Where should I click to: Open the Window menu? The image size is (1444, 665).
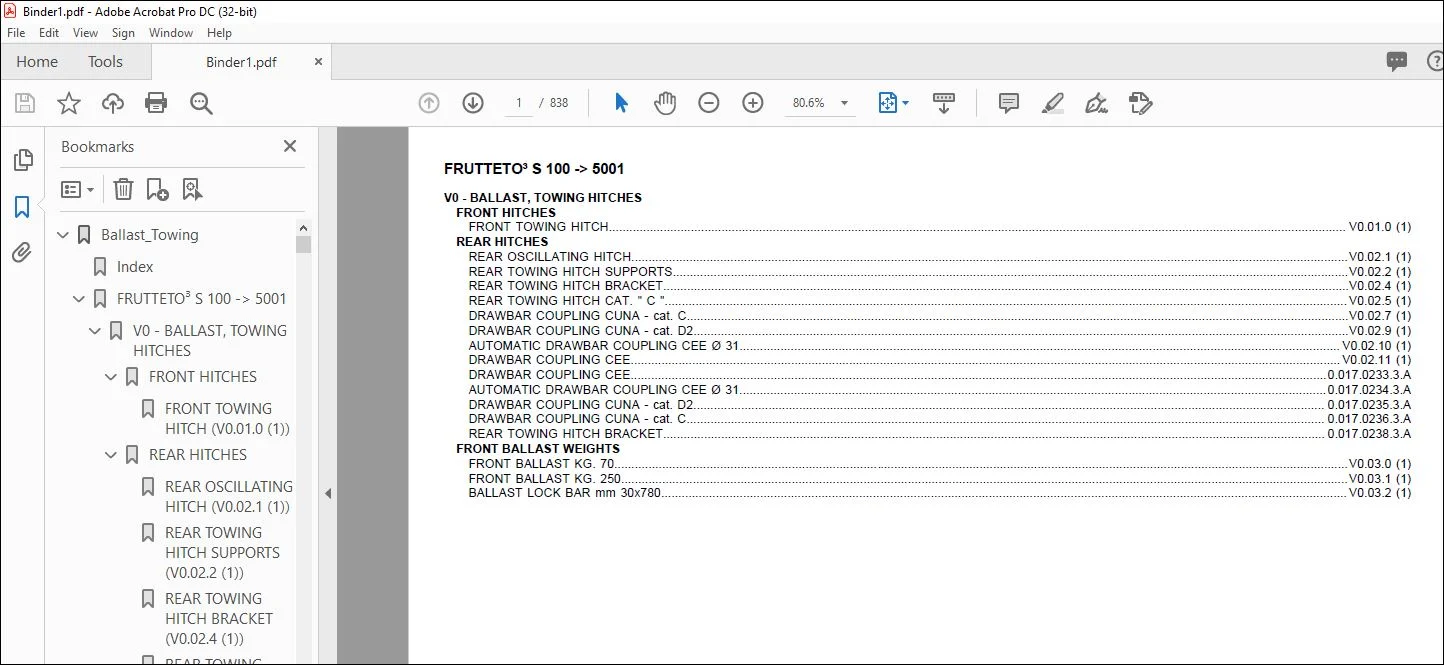(x=171, y=33)
